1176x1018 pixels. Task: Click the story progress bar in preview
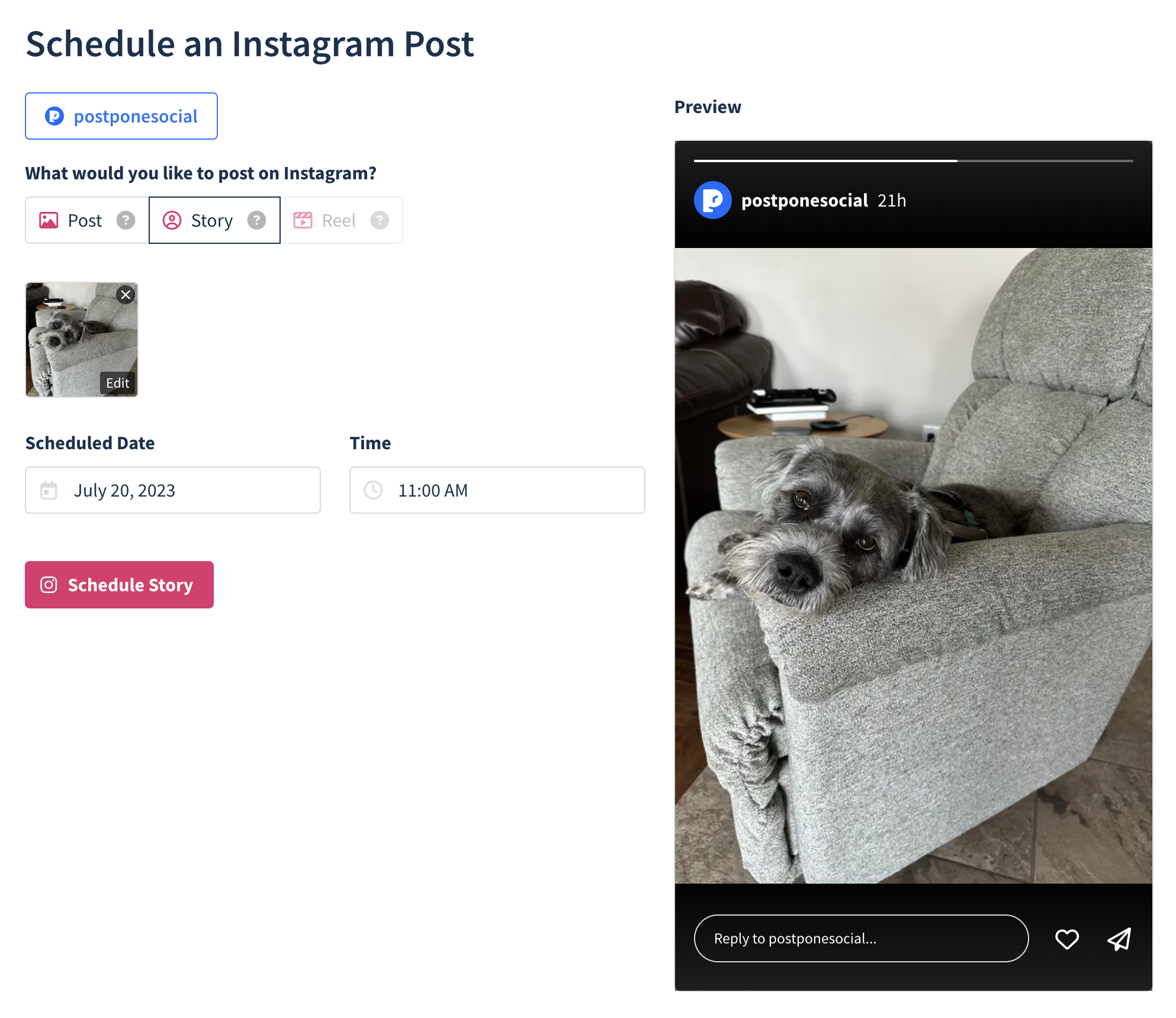[914, 160]
